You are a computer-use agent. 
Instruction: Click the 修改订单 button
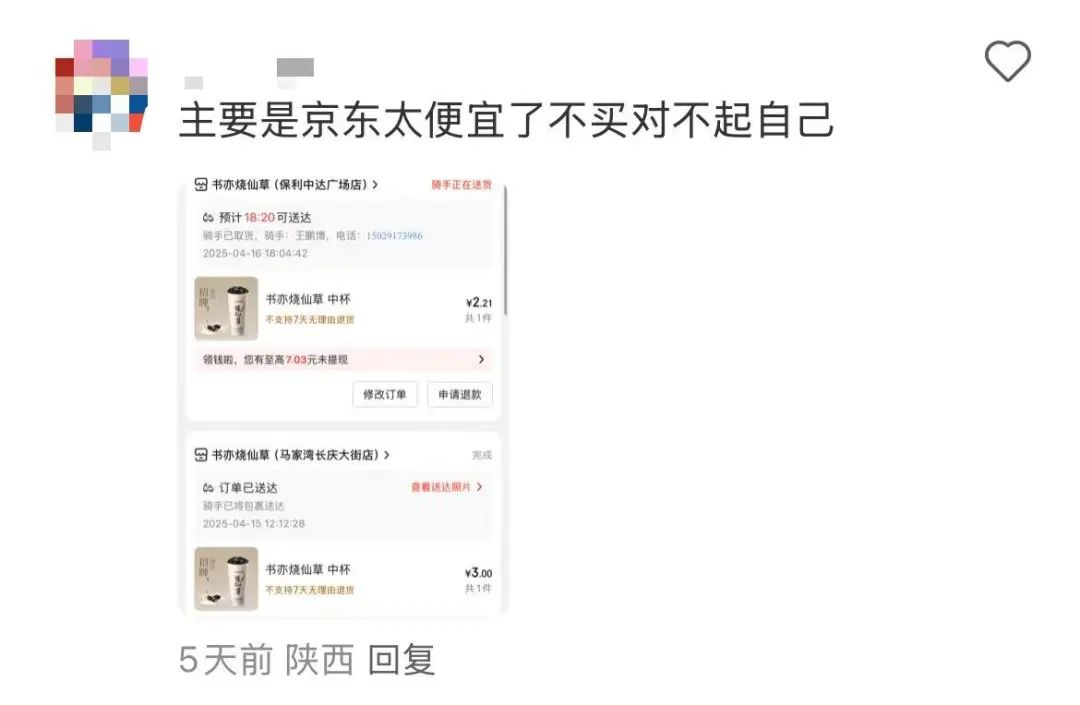tap(384, 394)
